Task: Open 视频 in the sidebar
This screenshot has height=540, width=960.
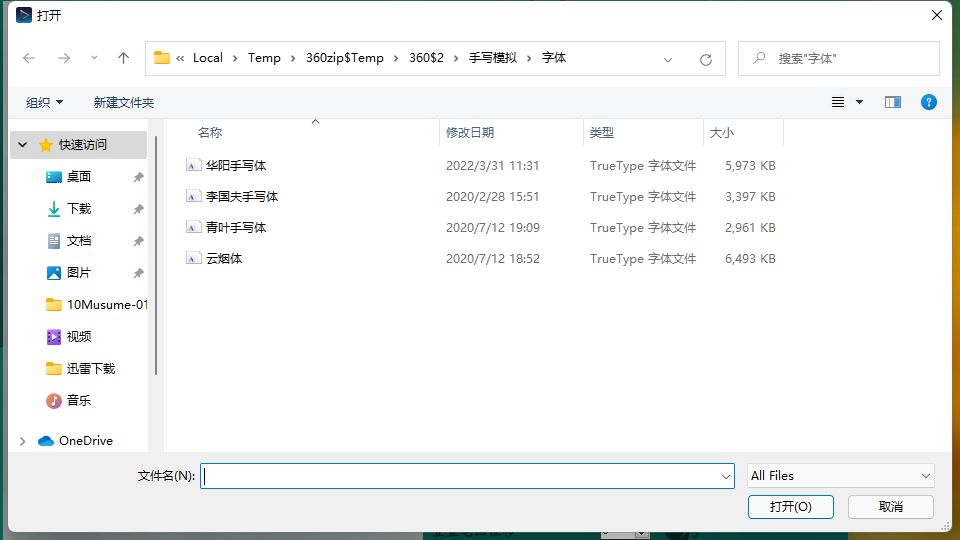Action: pyautogui.click(x=78, y=336)
